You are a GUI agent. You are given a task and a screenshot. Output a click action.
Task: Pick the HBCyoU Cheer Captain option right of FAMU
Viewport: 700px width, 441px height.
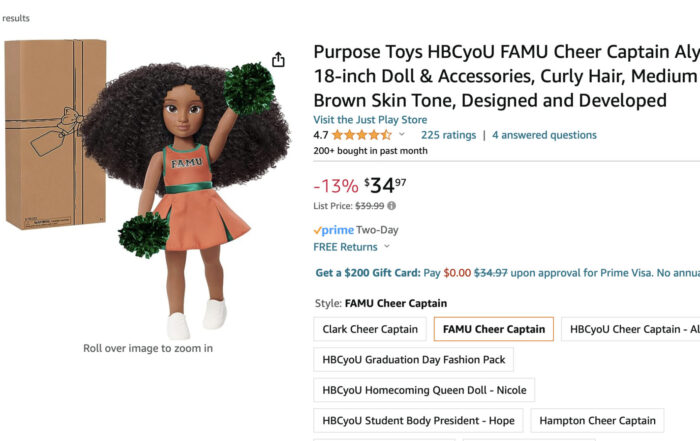click(x=630, y=329)
